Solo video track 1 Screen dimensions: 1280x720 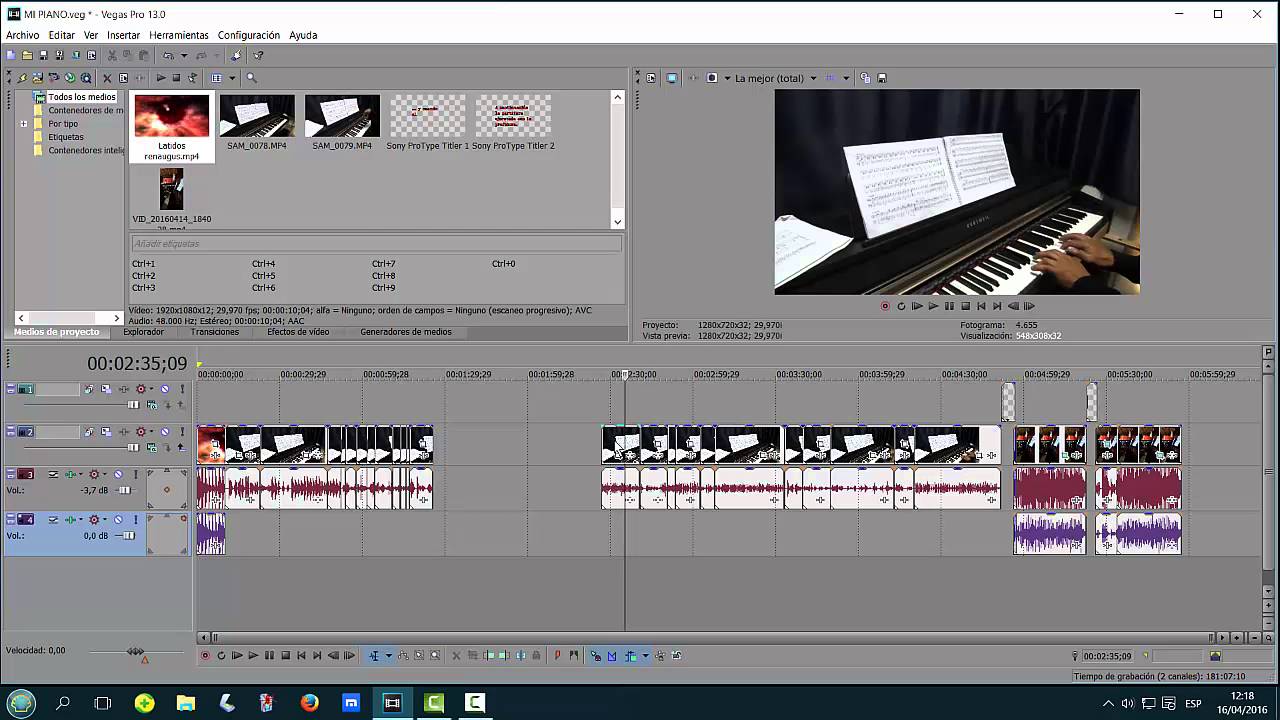(x=182, y=389)
